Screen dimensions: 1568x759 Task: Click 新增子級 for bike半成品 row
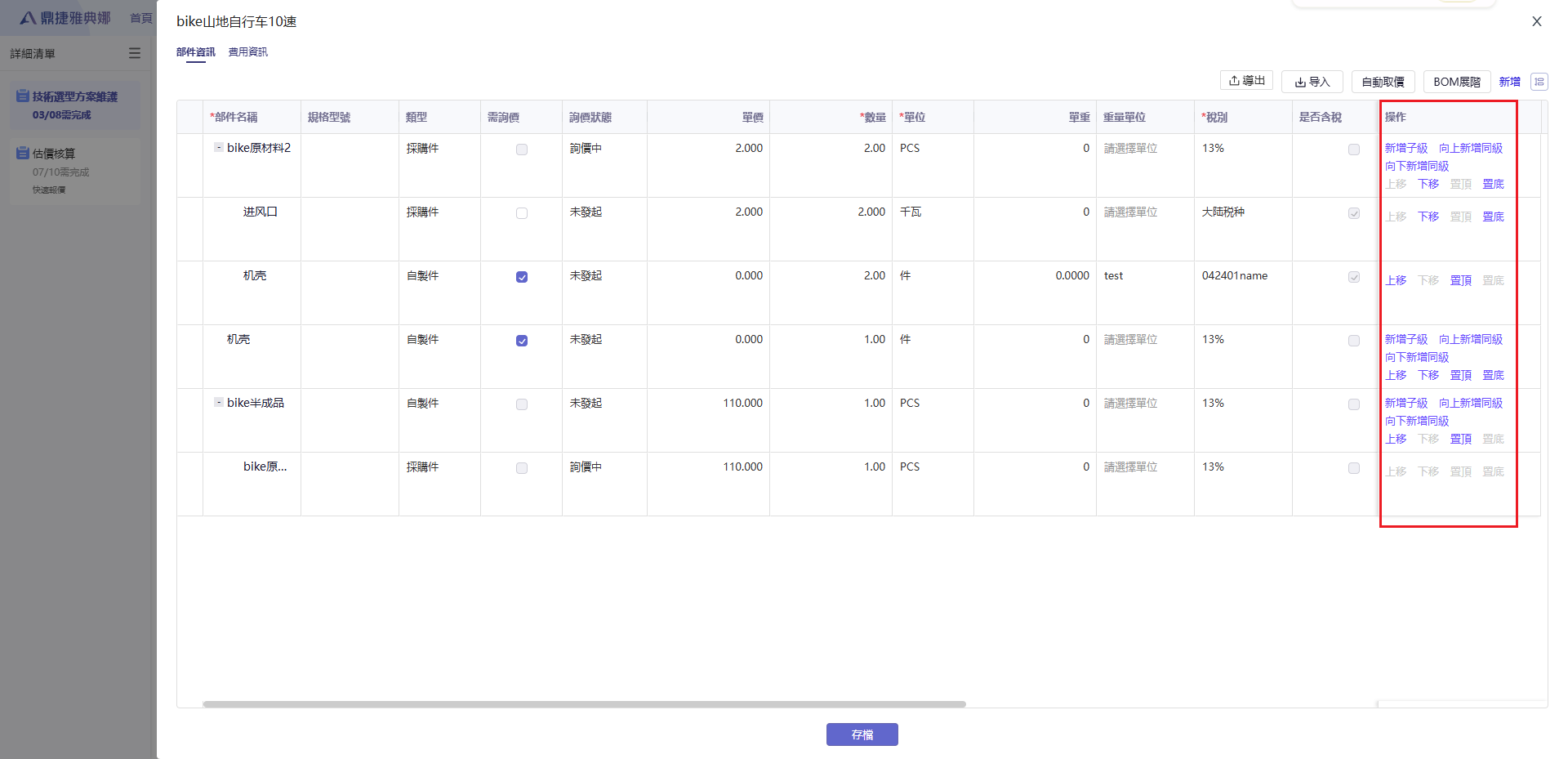pos(1406,403)
